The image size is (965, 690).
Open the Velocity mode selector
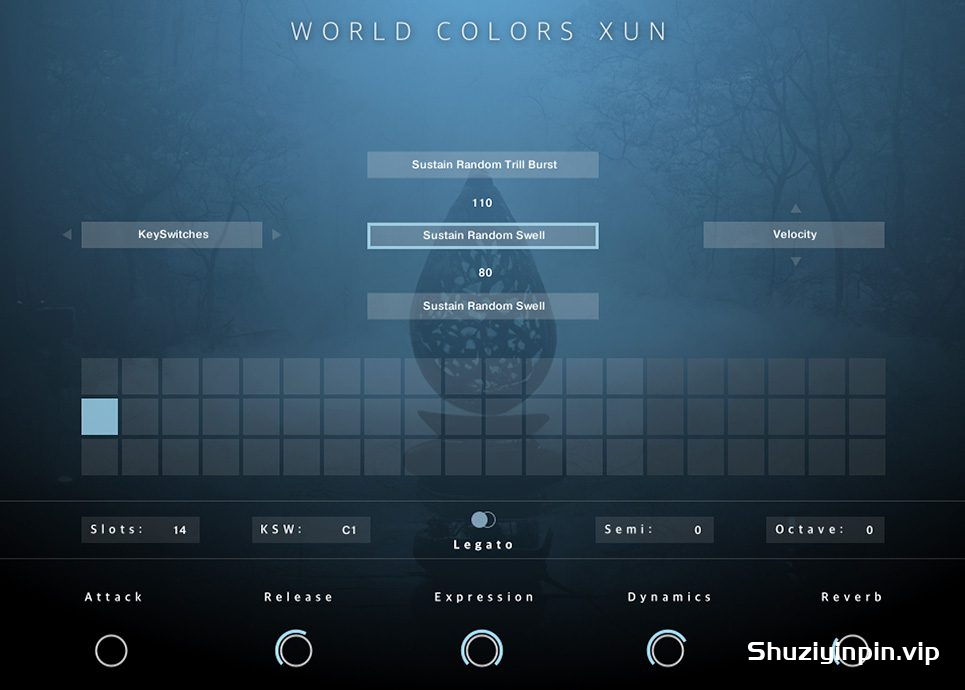(794, 235)
